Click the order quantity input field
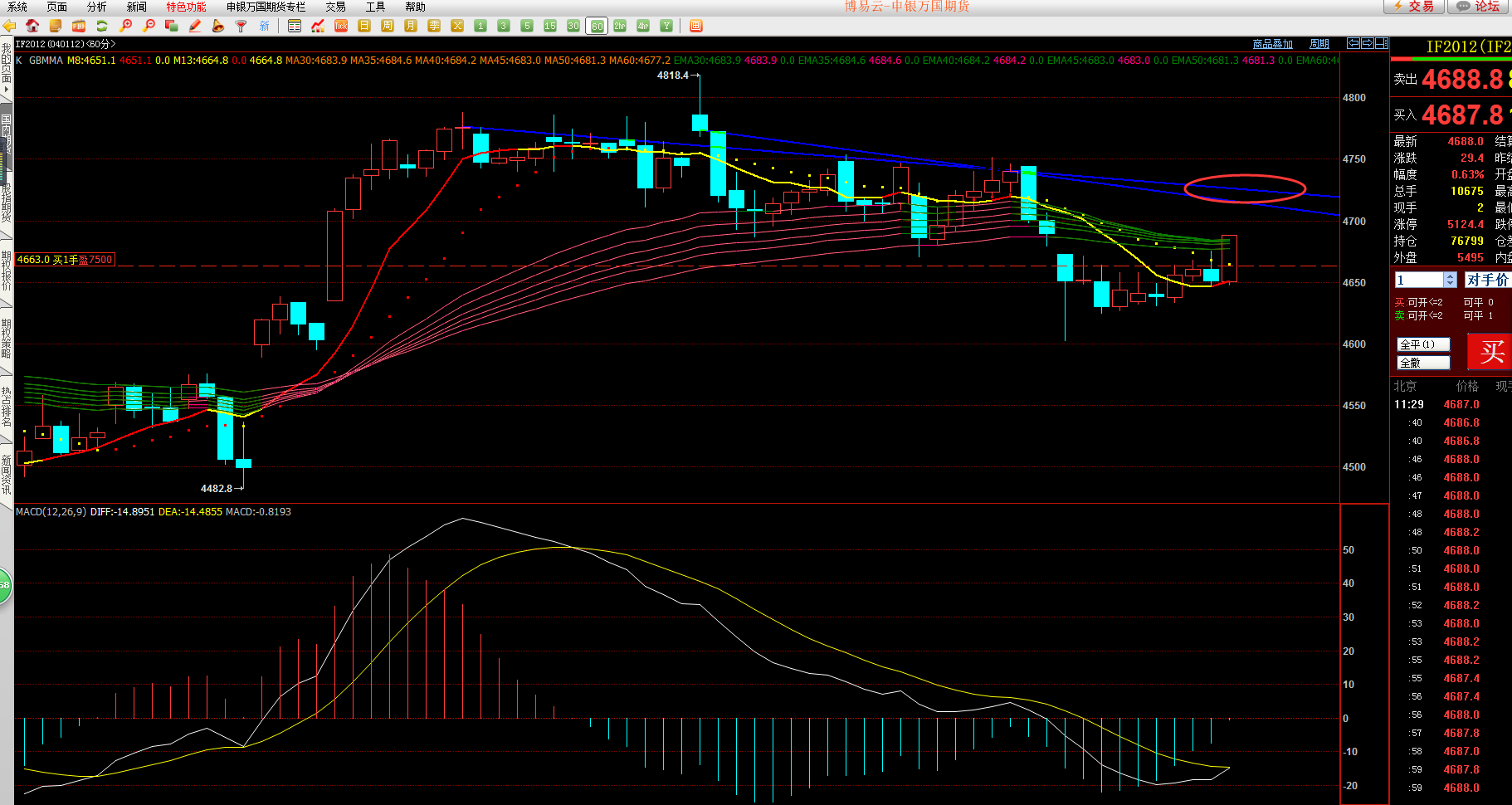 (x=1419, y=280)
